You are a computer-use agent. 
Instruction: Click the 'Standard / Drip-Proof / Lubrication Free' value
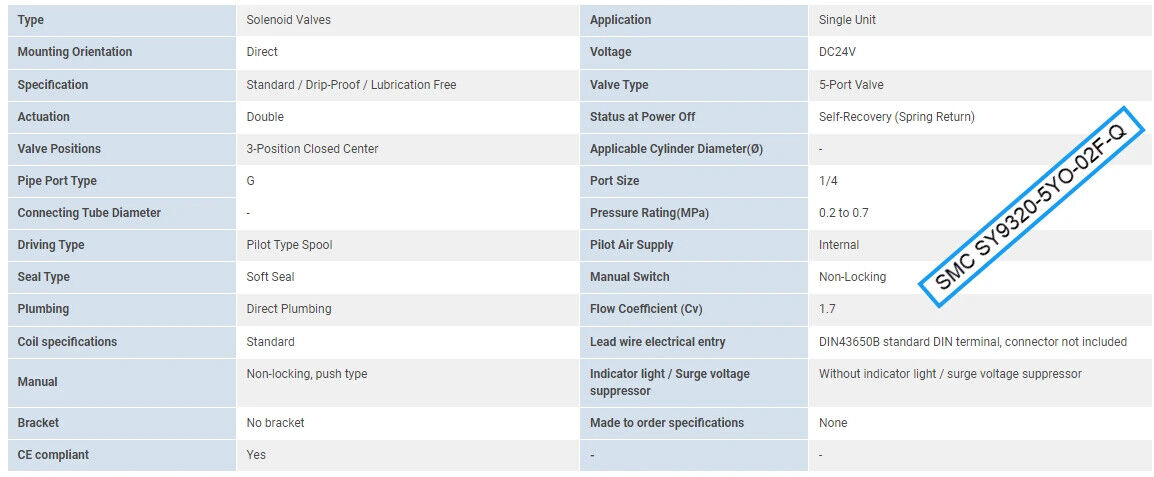tap(351, 85)
